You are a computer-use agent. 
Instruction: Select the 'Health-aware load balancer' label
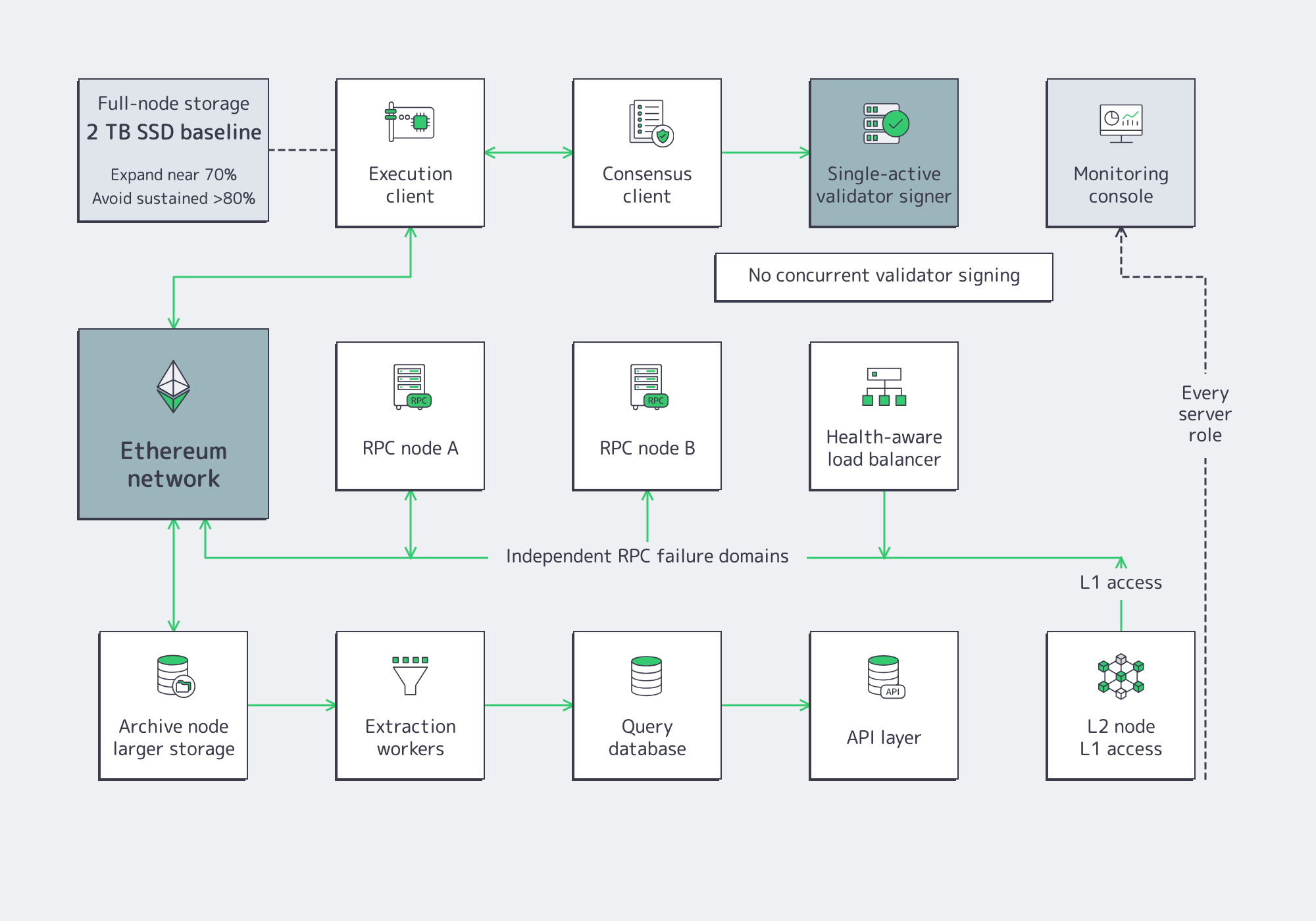coord(884,448)
